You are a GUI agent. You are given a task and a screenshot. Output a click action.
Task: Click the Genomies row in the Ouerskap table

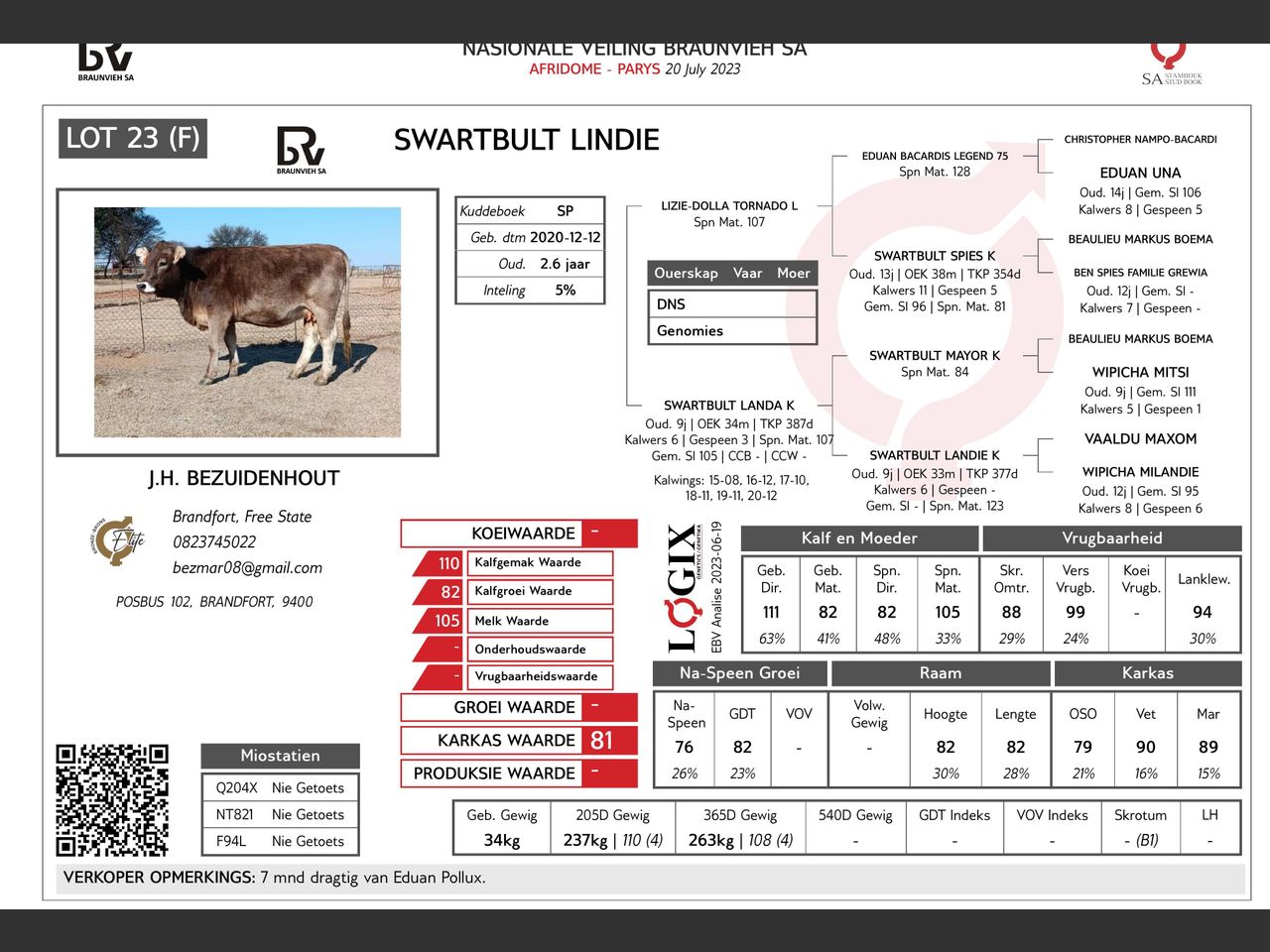[x=732, y=330]
